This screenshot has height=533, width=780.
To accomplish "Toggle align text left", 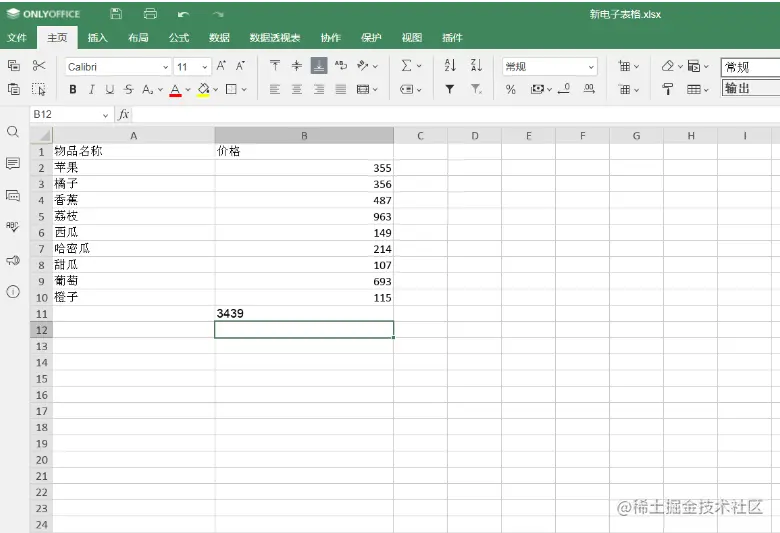I will pyautogui.click(x=275, y=90).
